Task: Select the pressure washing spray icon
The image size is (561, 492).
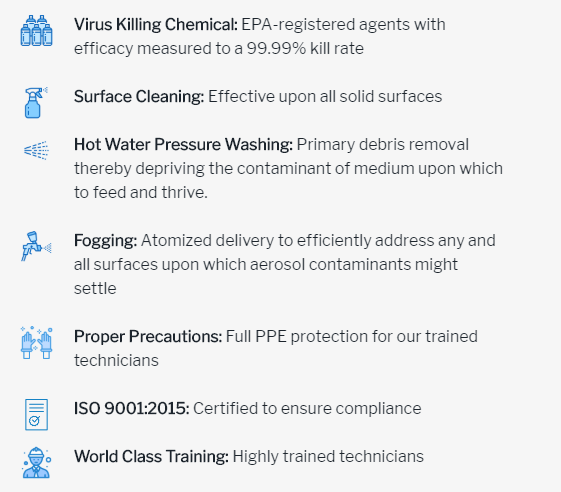Action: point(36,150)
